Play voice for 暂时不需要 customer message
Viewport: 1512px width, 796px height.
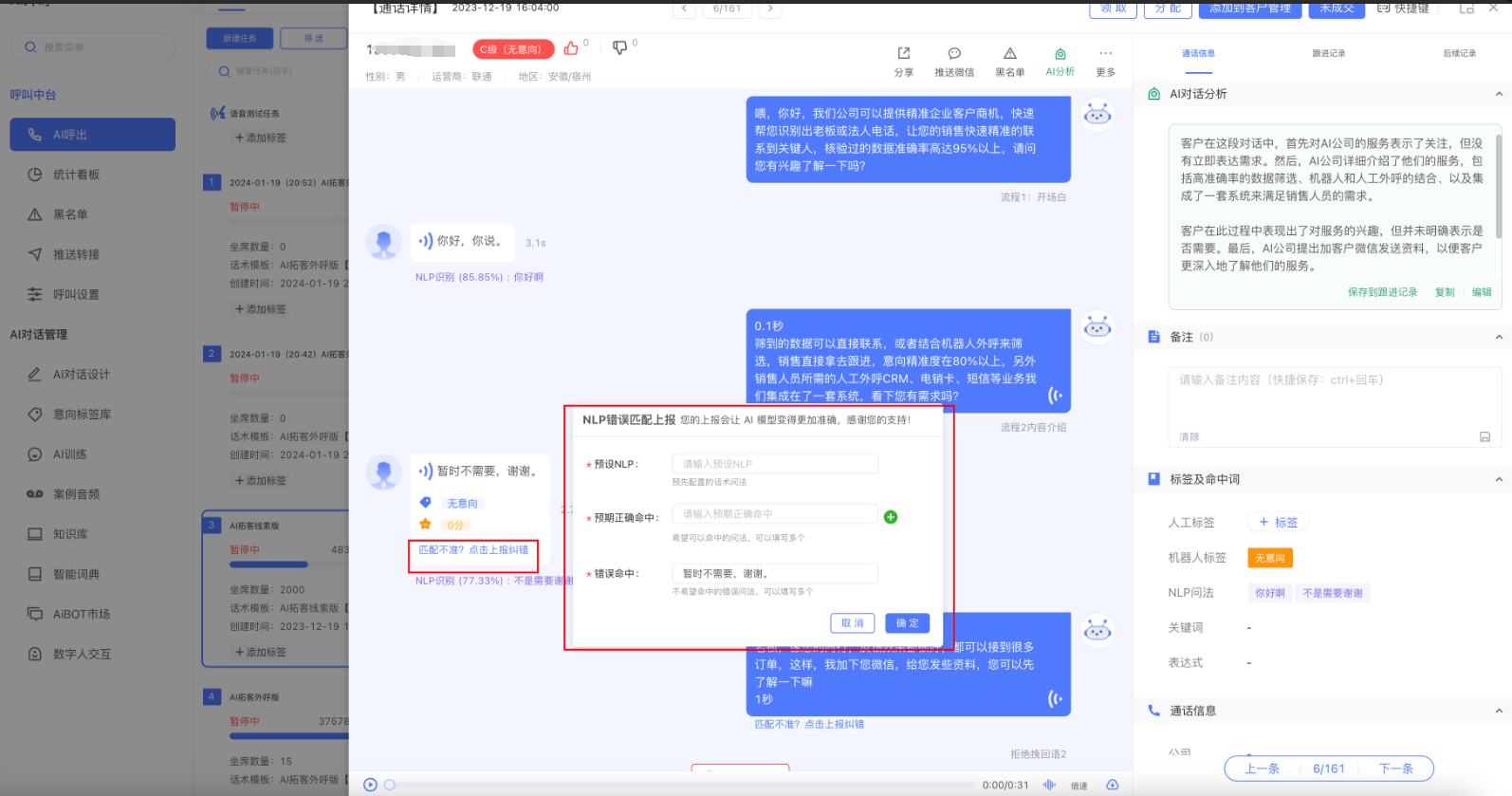point(426,471)
